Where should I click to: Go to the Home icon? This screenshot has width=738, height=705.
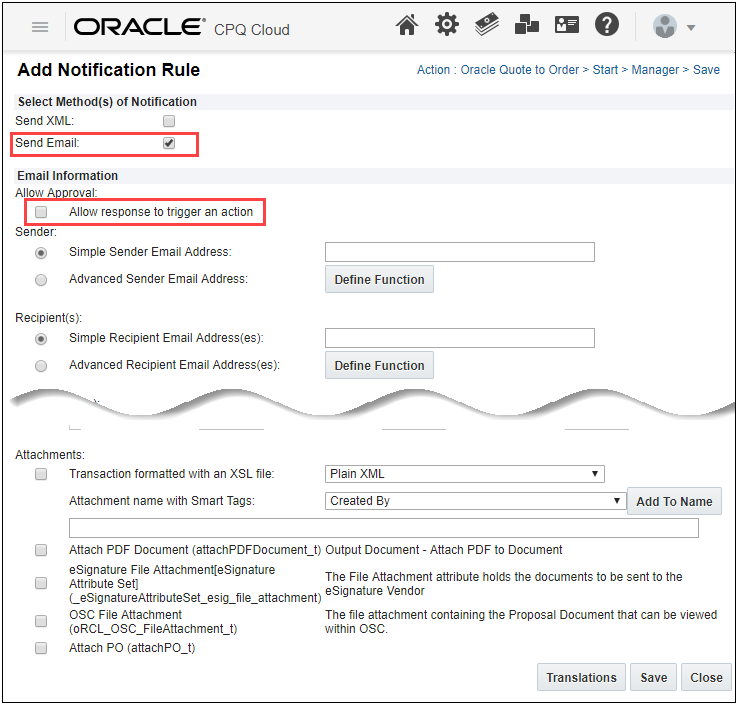[x=407, y=25]
